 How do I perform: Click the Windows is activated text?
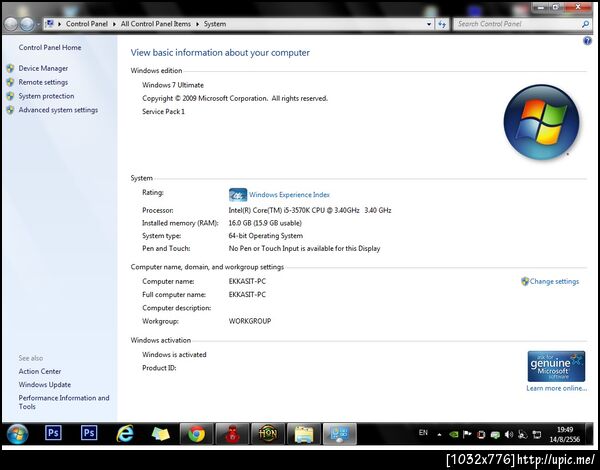coord(174,355)
